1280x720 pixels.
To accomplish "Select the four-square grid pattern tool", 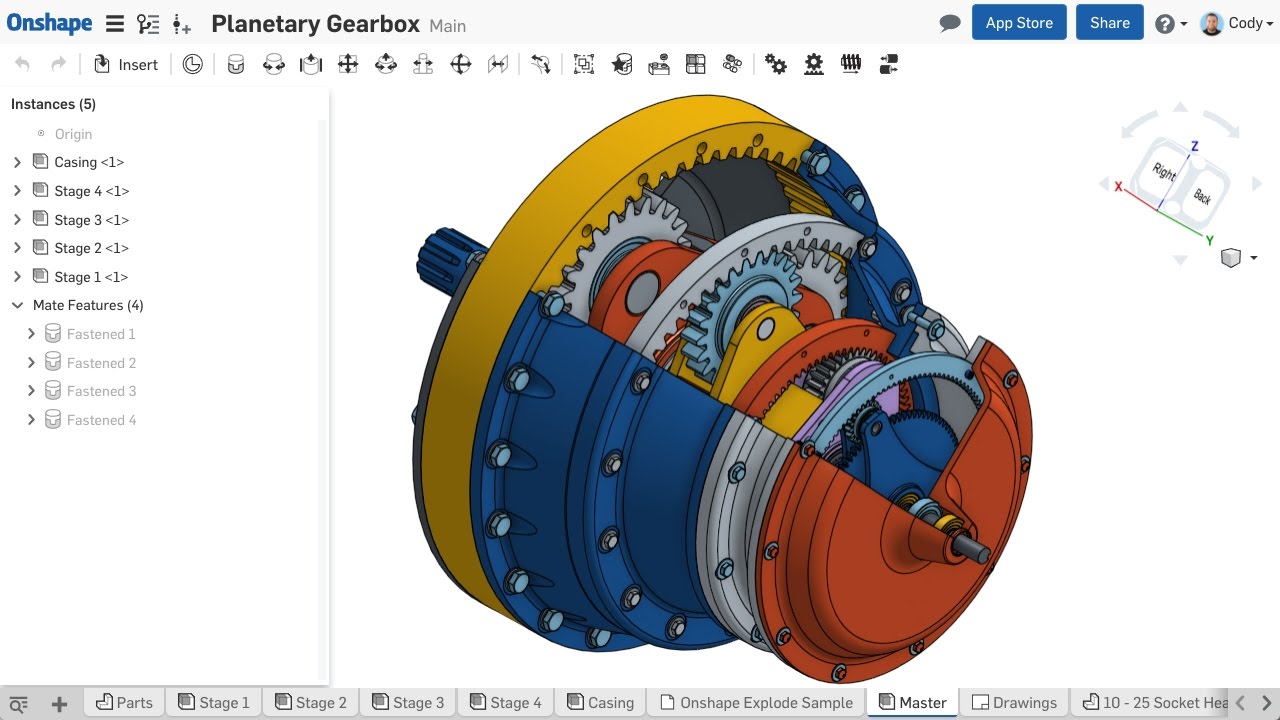I will 696,64.
